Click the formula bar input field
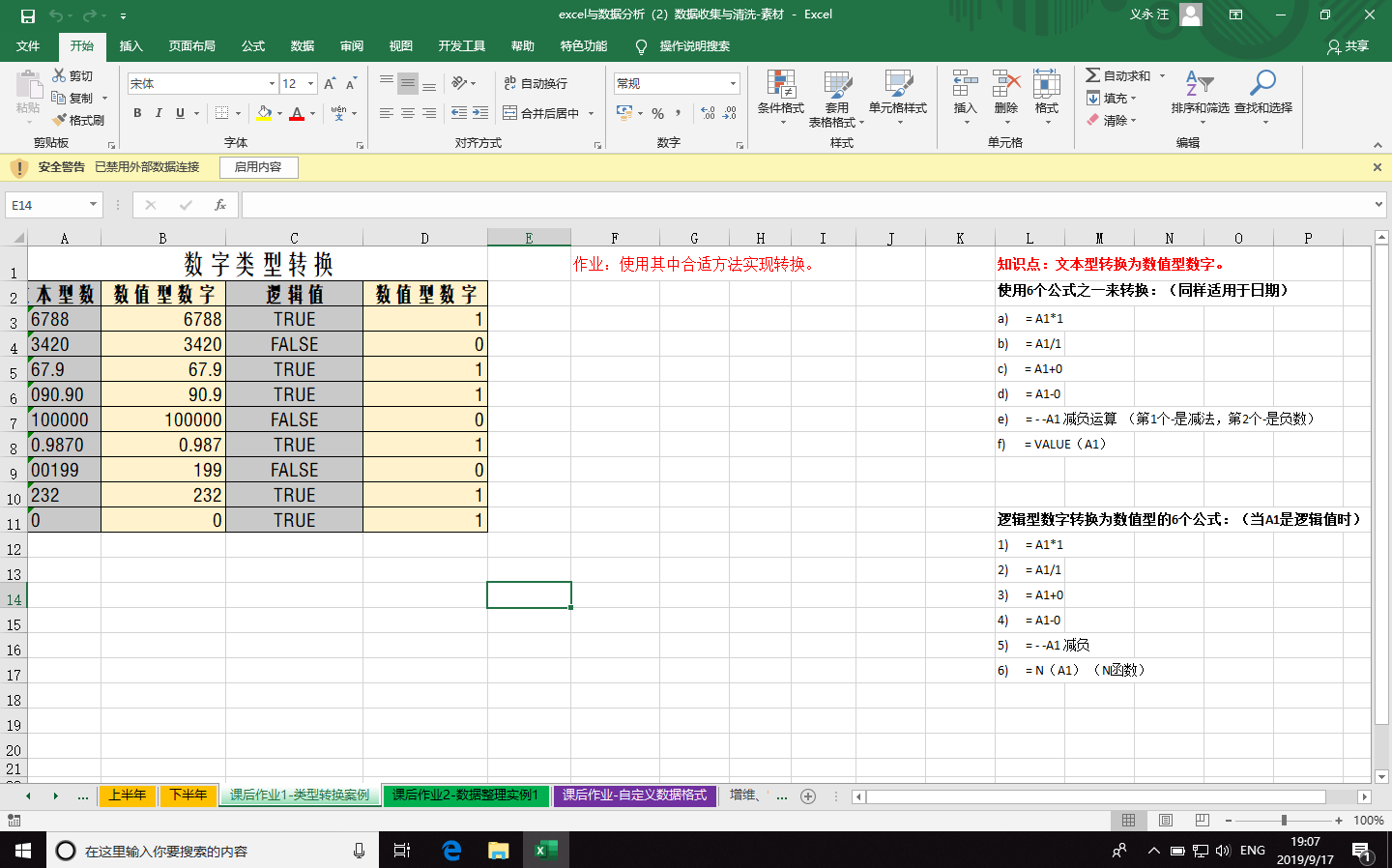Image resolution: width=1392 pixels, height=868 pixels. (x=802, y=205)
